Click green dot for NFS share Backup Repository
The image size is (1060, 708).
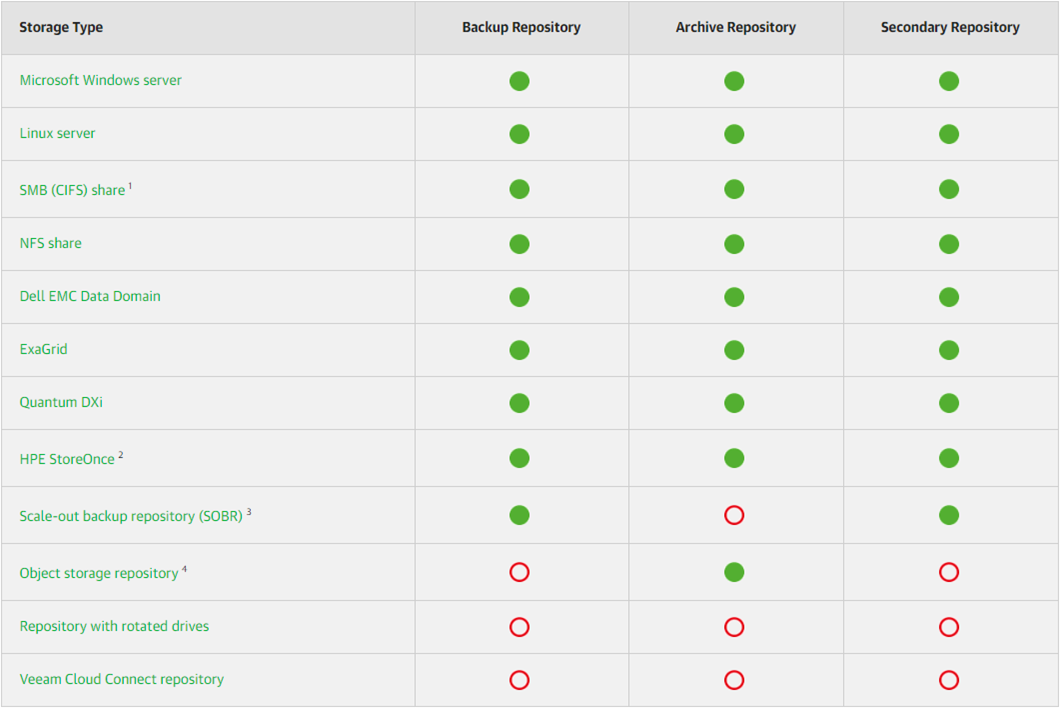click(519, 244)
